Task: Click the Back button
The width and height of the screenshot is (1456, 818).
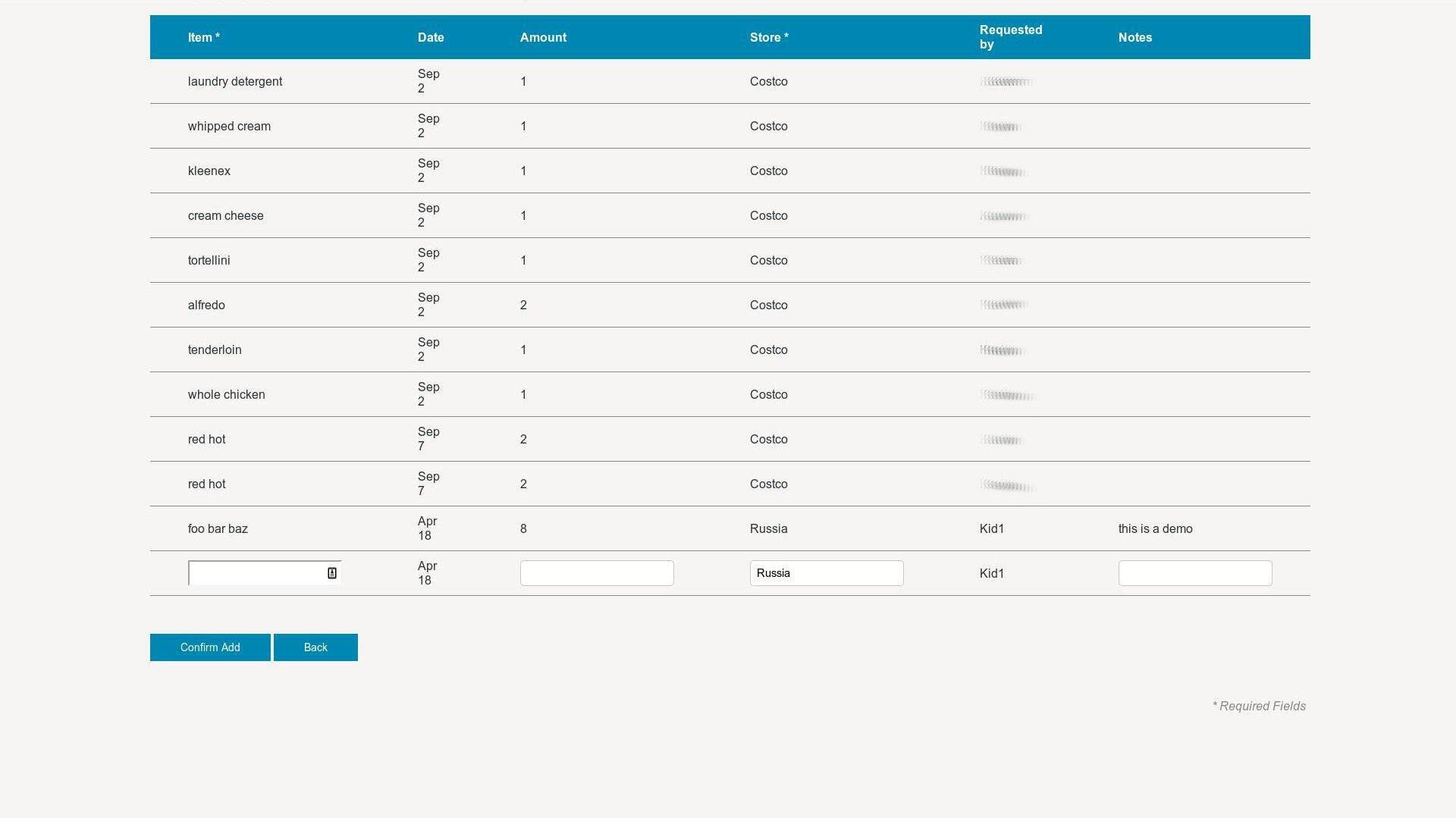Action: [x=315, y=647]
